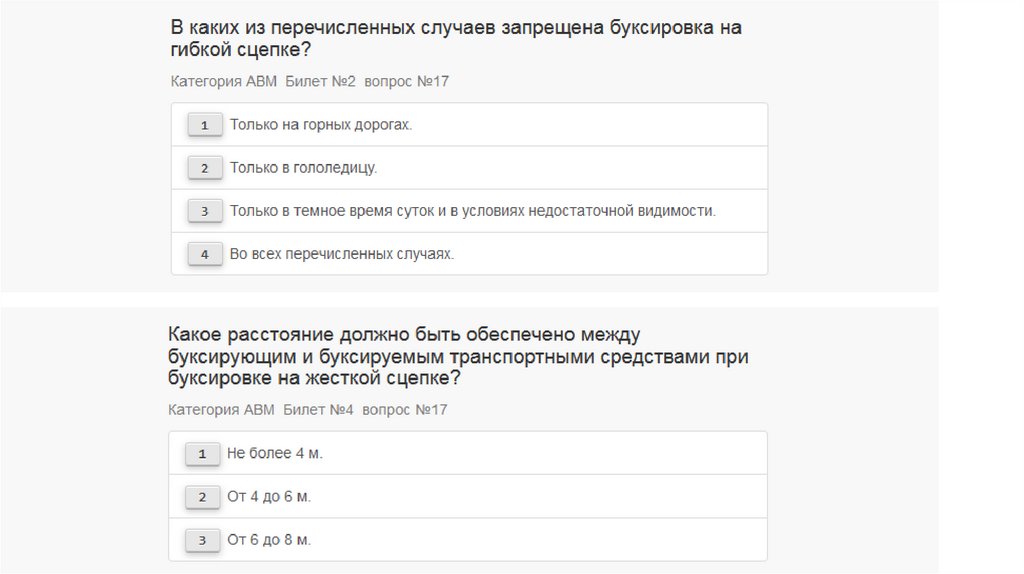The width and height of the screenshot is (1024, 574).
Task: Click the question heading about "жесткой сцепке"
Action: pyautogui.click(x=458, y=356)
